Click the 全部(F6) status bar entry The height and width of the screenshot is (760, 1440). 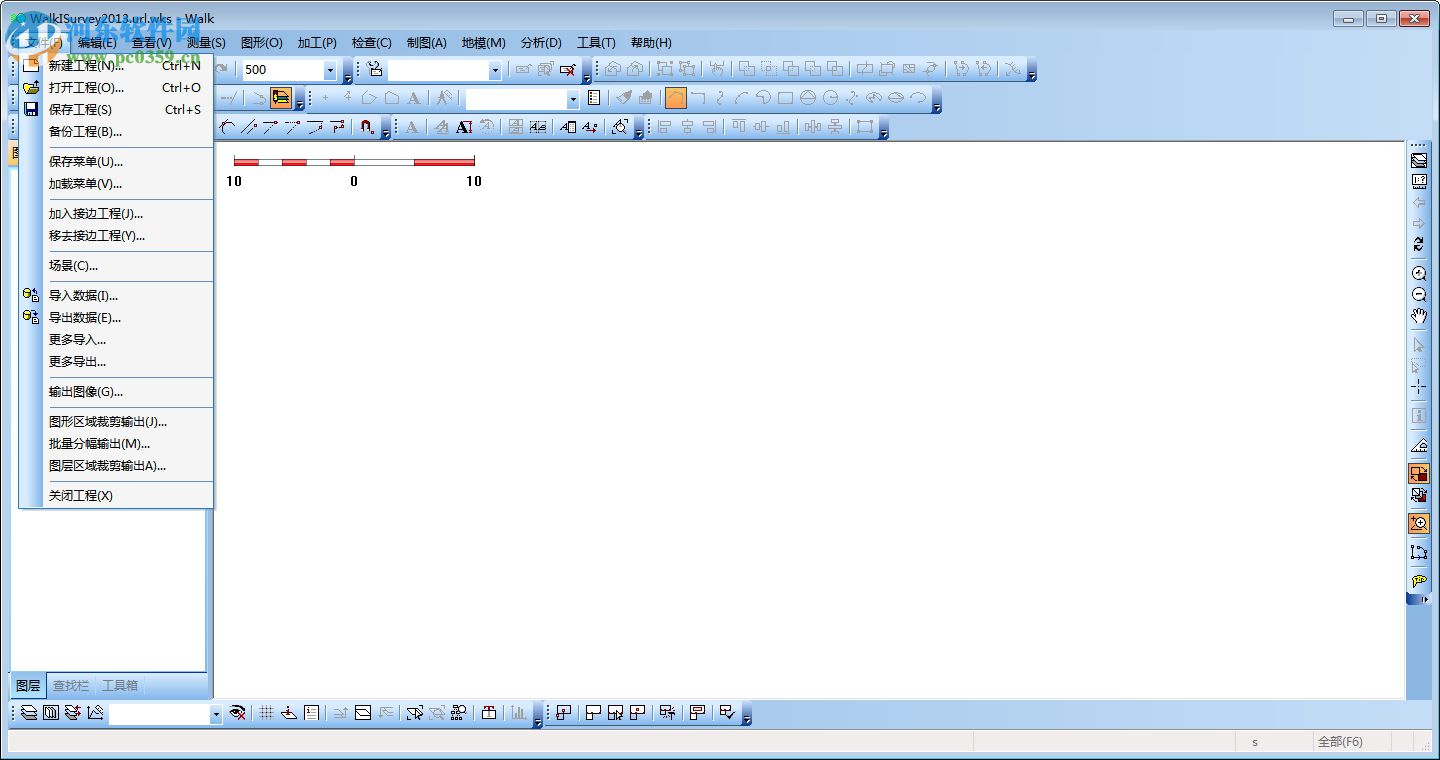pos(1340,742)
